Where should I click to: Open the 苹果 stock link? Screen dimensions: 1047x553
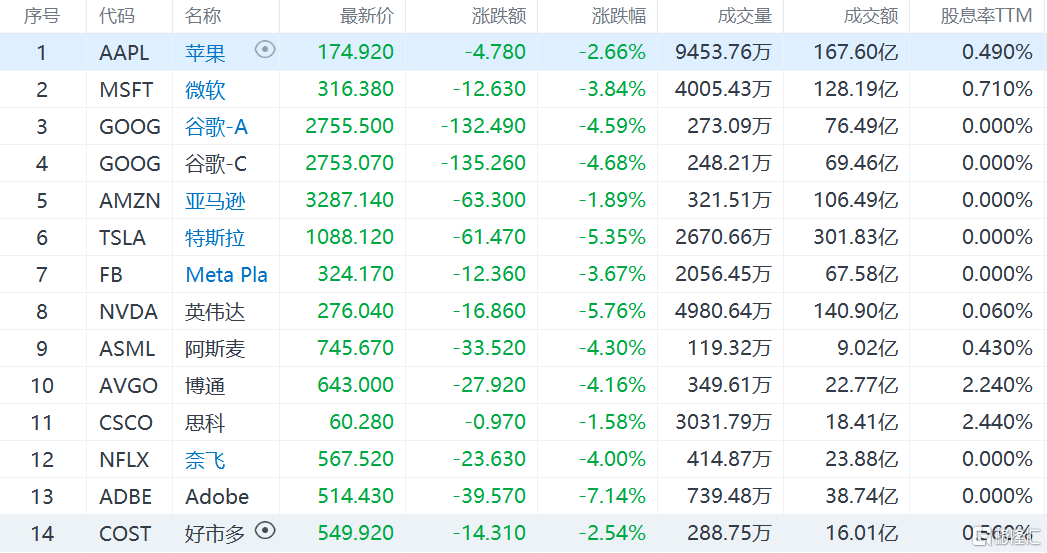[205, 52]
